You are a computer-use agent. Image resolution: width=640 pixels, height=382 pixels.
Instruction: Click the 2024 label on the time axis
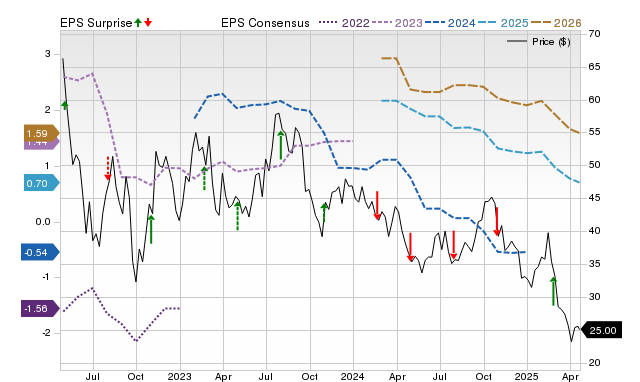(x=353, y=376)
